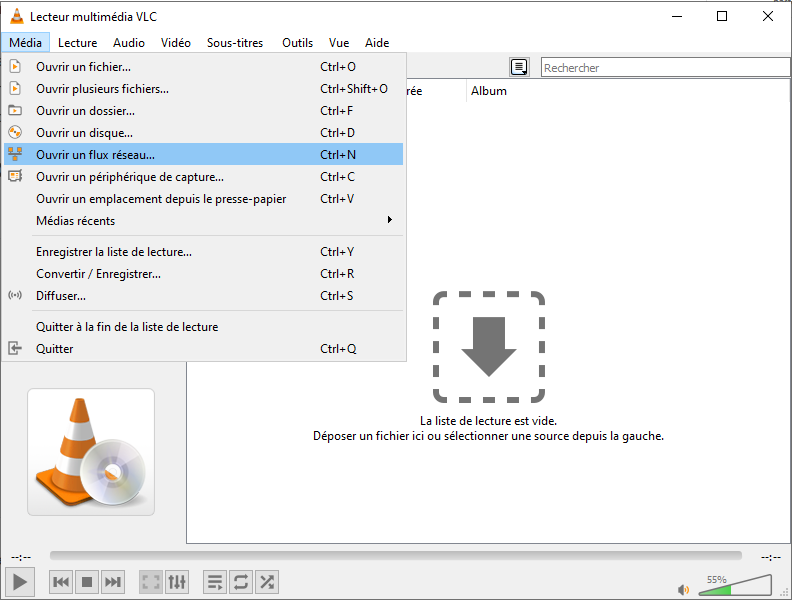Close the VLC window

click(x=768, y=16)
